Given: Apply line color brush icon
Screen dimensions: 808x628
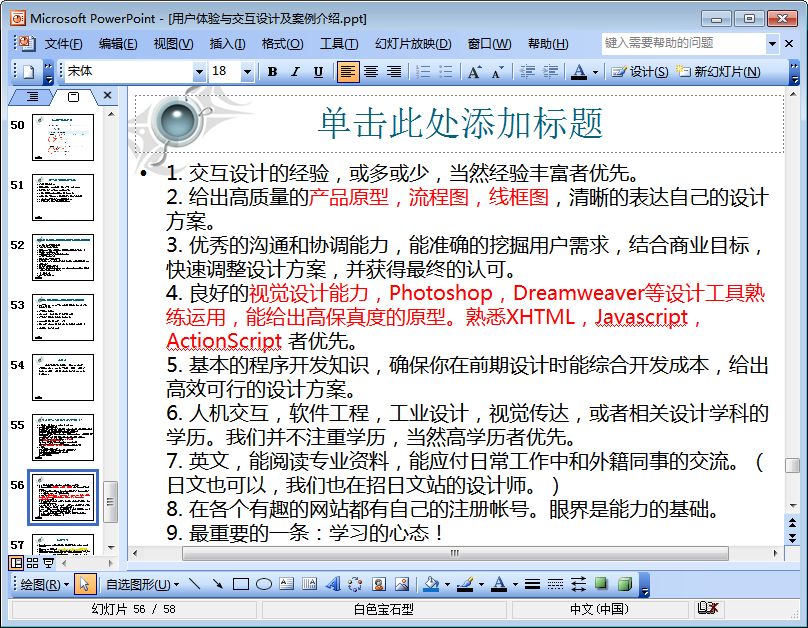Looking at the screenshot, I should tap(465, 584).
